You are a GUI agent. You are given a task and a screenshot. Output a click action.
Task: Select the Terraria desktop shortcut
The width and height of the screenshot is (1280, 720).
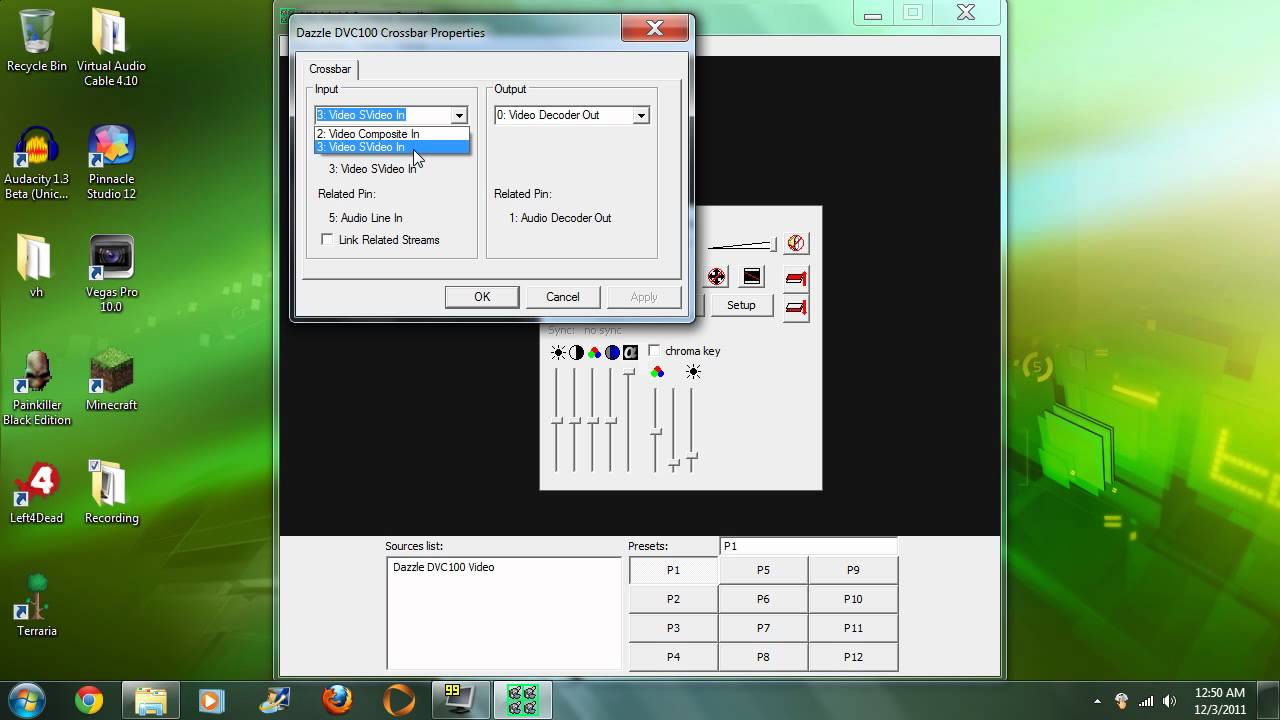coord(37,606)
